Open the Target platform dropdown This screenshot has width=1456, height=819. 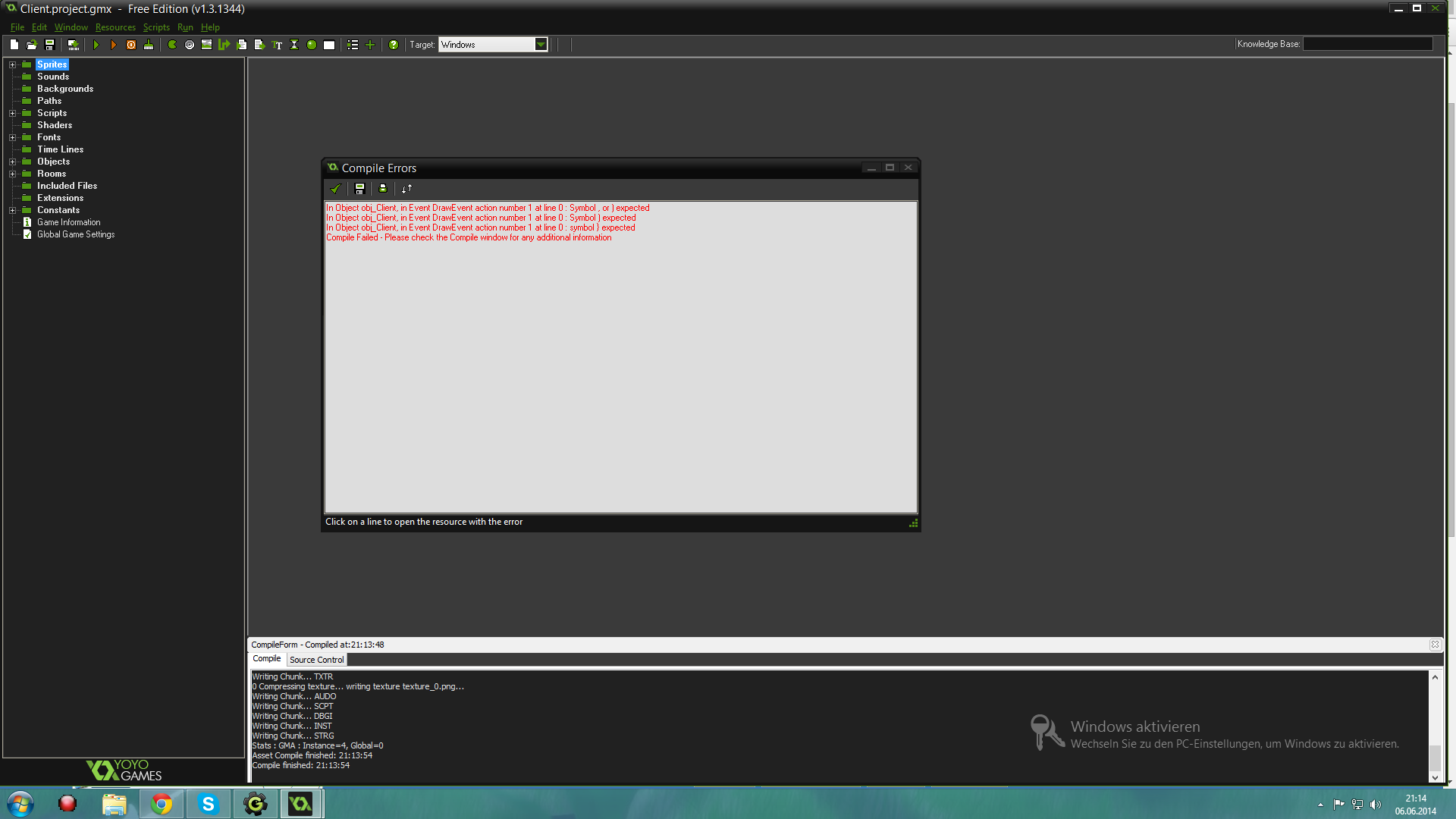(541, 45)
